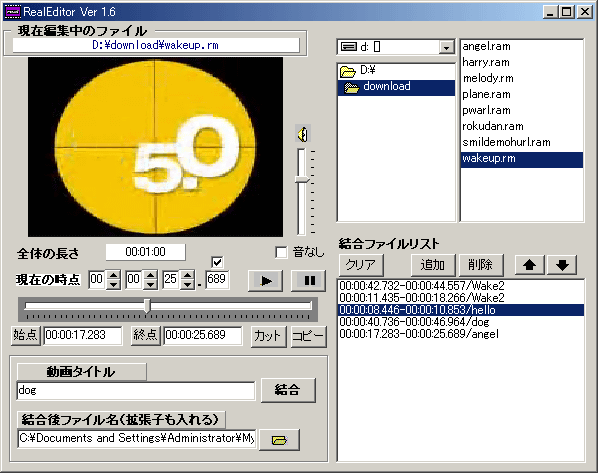Set the 終点 end point button
Image resolution: width=598 pixels, height=473 pixels.
click(x=145, y=336)
